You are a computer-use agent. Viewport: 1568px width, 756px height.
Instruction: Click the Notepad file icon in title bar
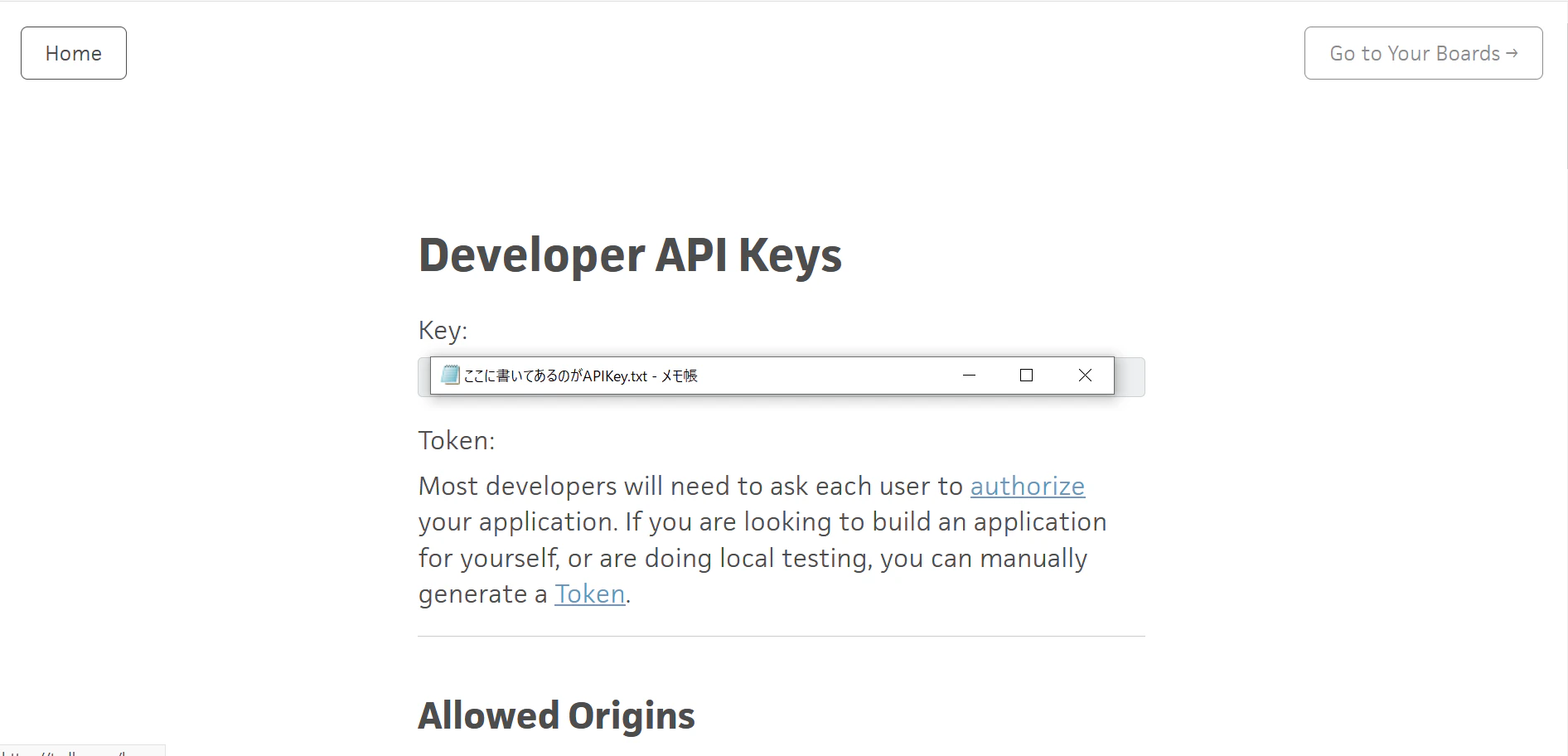click(450, 375)
